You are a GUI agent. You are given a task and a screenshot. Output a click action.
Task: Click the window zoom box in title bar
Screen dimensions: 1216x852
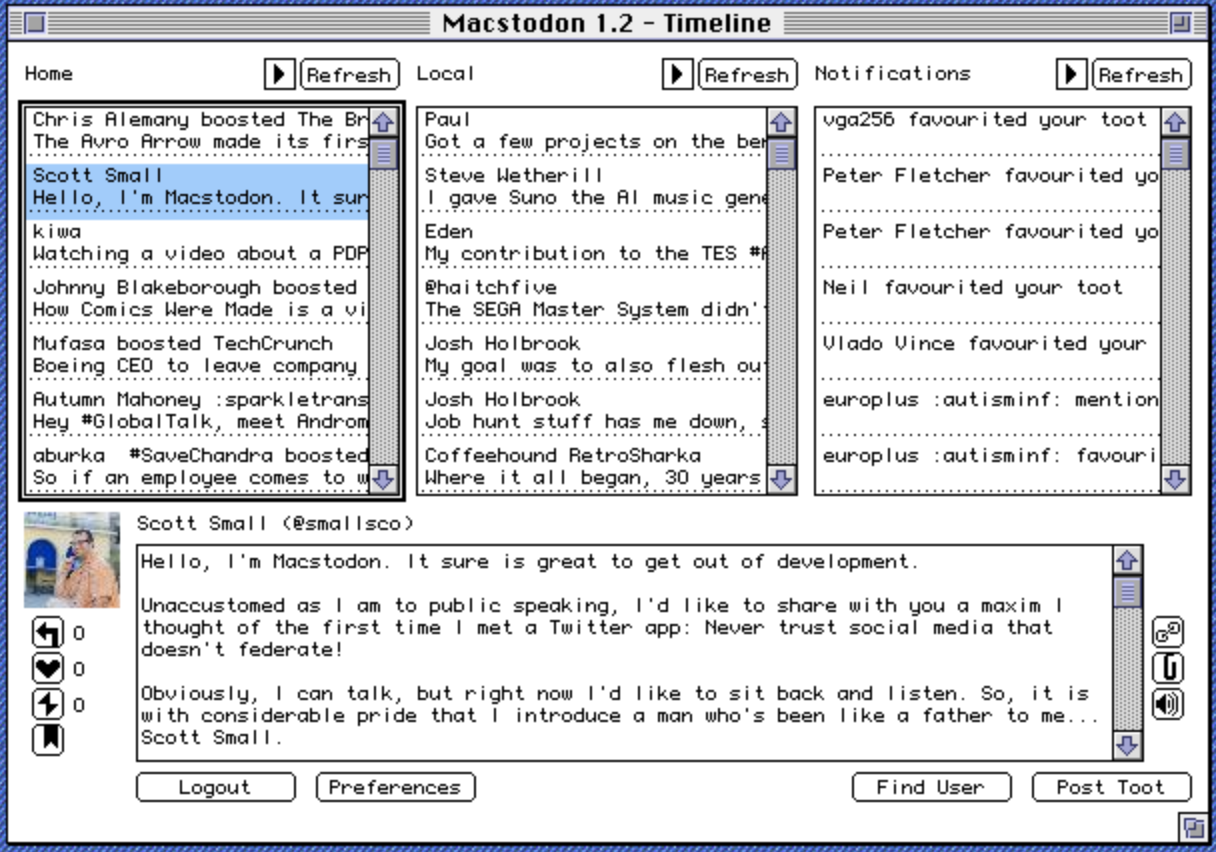tap(1181, 22)
